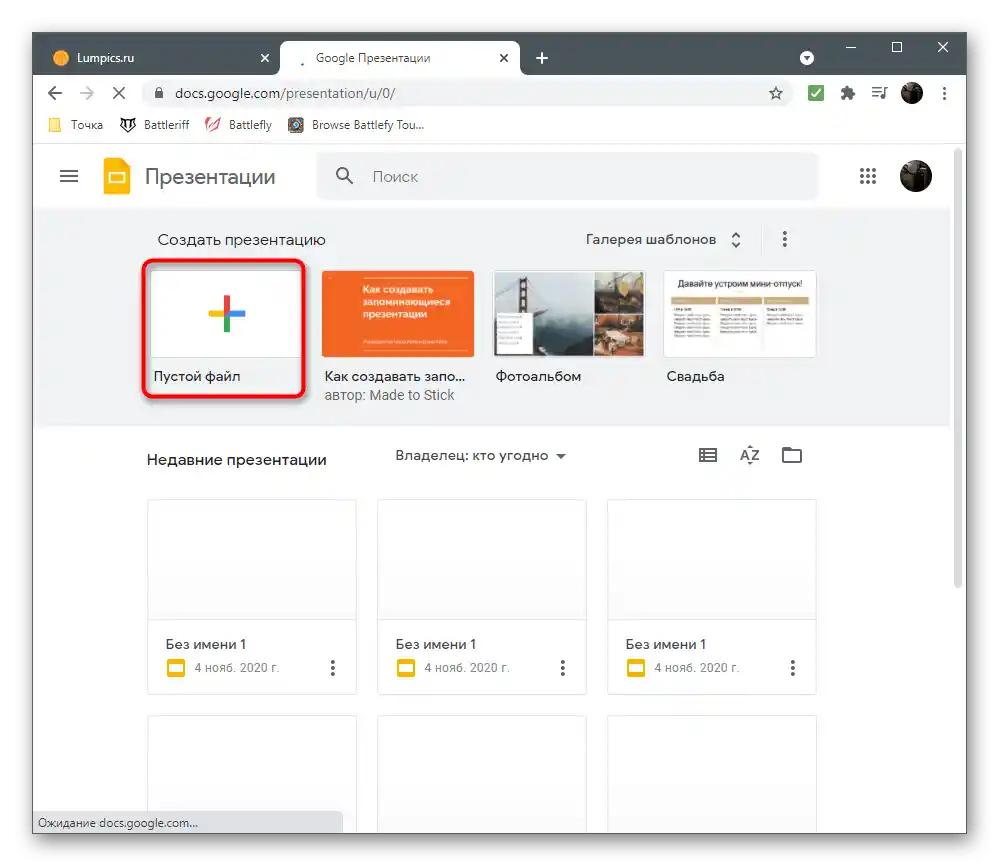Choose the Фотоальбом template
999x866 pixels.
click(569, 314)
